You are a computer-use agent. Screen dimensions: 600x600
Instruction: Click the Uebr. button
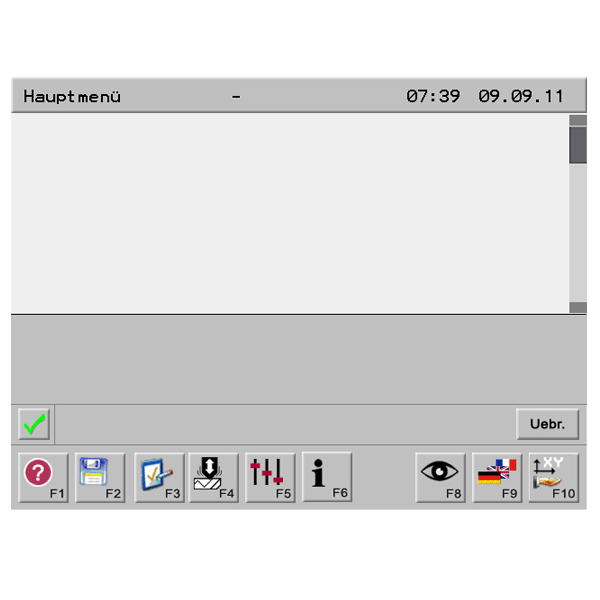point(548,424)
